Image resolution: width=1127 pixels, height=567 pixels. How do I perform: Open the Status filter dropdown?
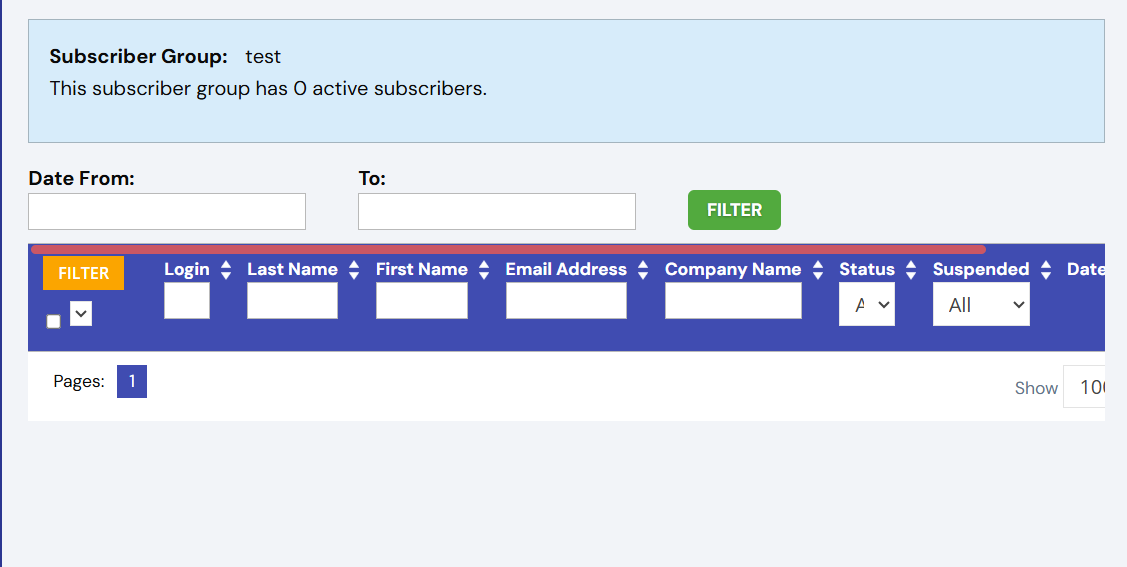pos(867,304)
